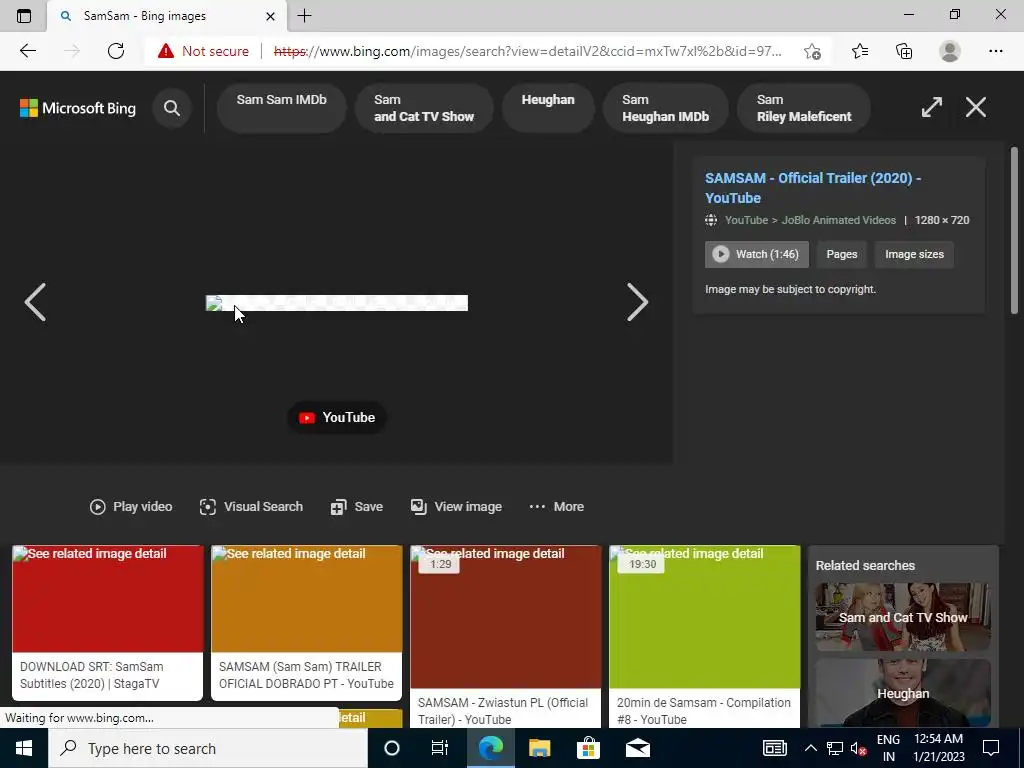Viewport: 1024px width, 768px height.
Task: Show hidden system tray icons
Action: click(x=810, y=748)
